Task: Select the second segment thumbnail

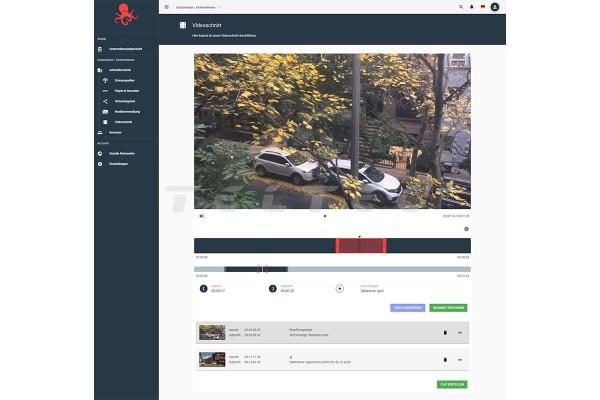Action: (212, 359)
